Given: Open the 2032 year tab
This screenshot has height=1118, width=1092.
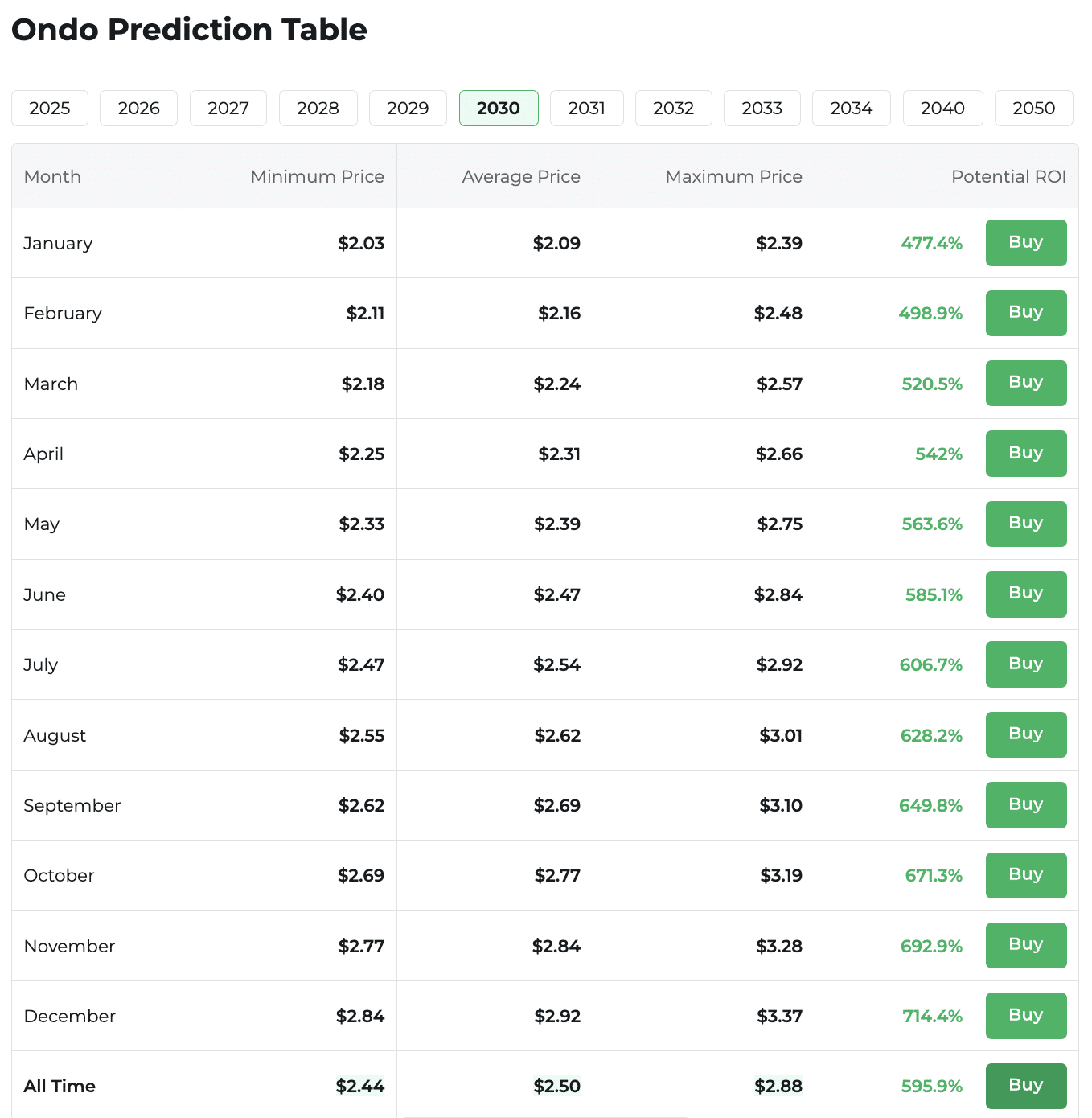Looking at the screenshot, I should (x=673, y=108).
